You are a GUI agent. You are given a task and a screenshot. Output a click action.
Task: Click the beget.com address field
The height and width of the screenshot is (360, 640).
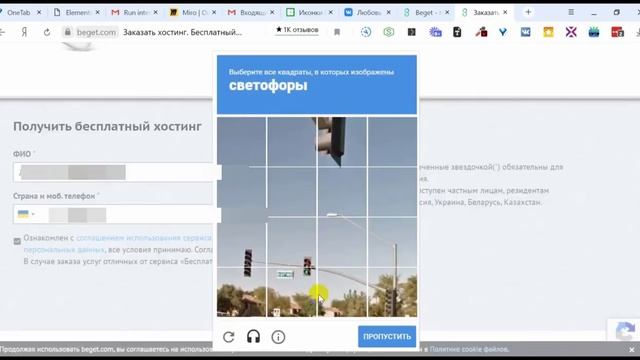pos(96,32)
